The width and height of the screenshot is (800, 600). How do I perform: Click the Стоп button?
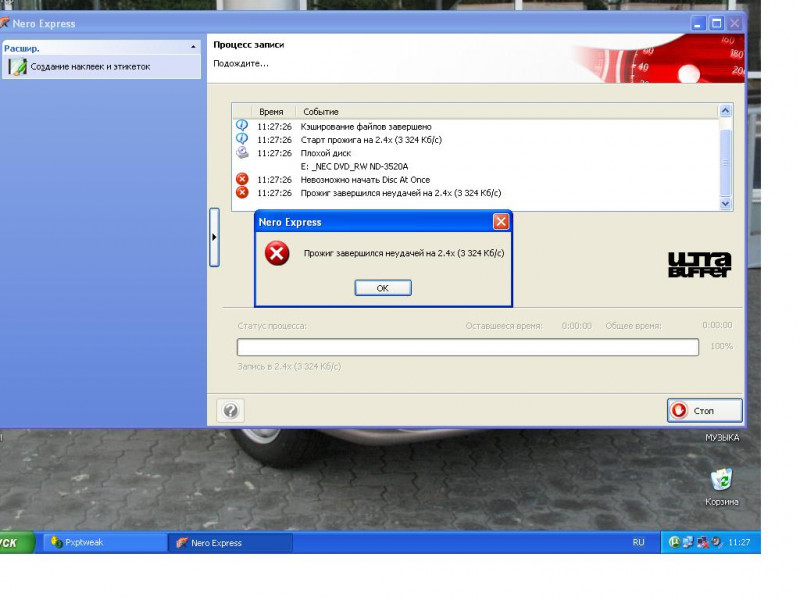[705, 411]
